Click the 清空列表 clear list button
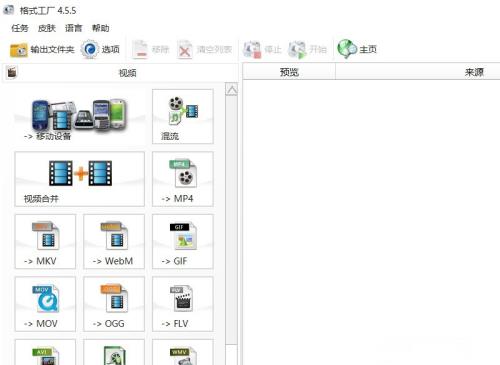Viewport: 500px width, 365px height. (x=205, y=50)
